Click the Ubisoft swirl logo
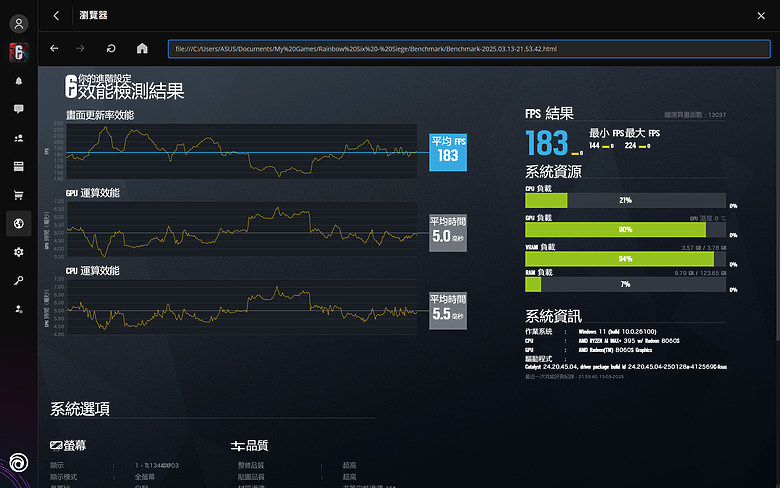Viewport: 780px width, 488px height. point(18,463)
